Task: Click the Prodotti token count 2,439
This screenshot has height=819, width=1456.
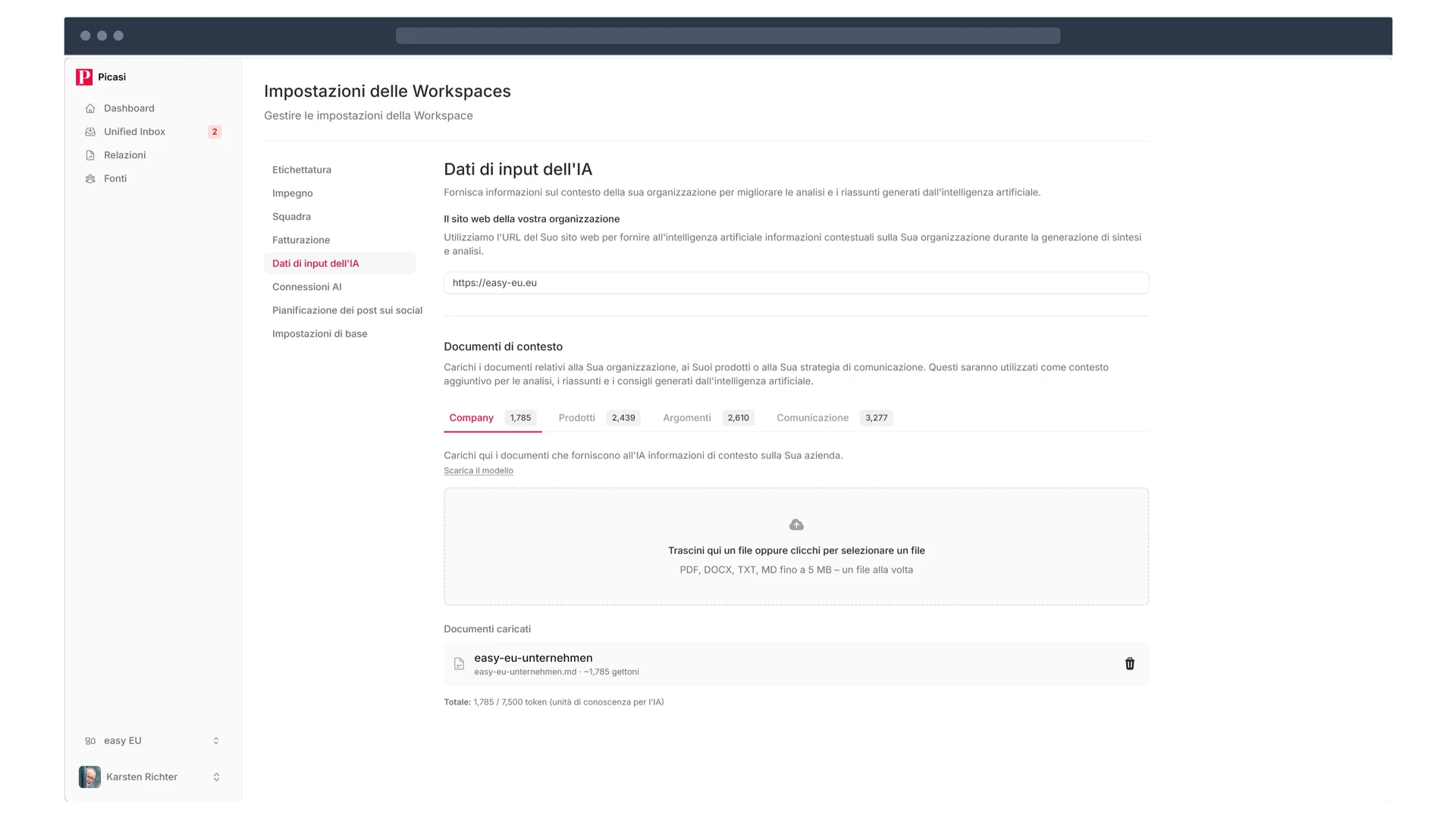Action: coord(623,418)
